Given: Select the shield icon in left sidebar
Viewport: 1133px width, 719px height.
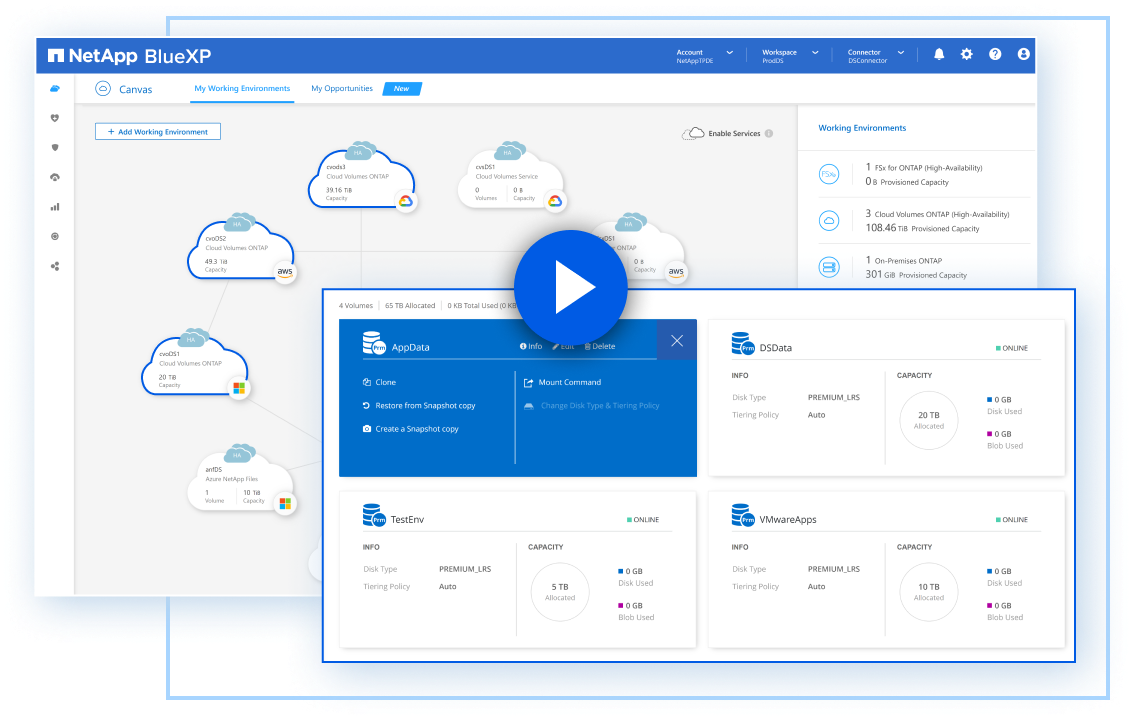Looking at the screenshot, I should (55, 147).
